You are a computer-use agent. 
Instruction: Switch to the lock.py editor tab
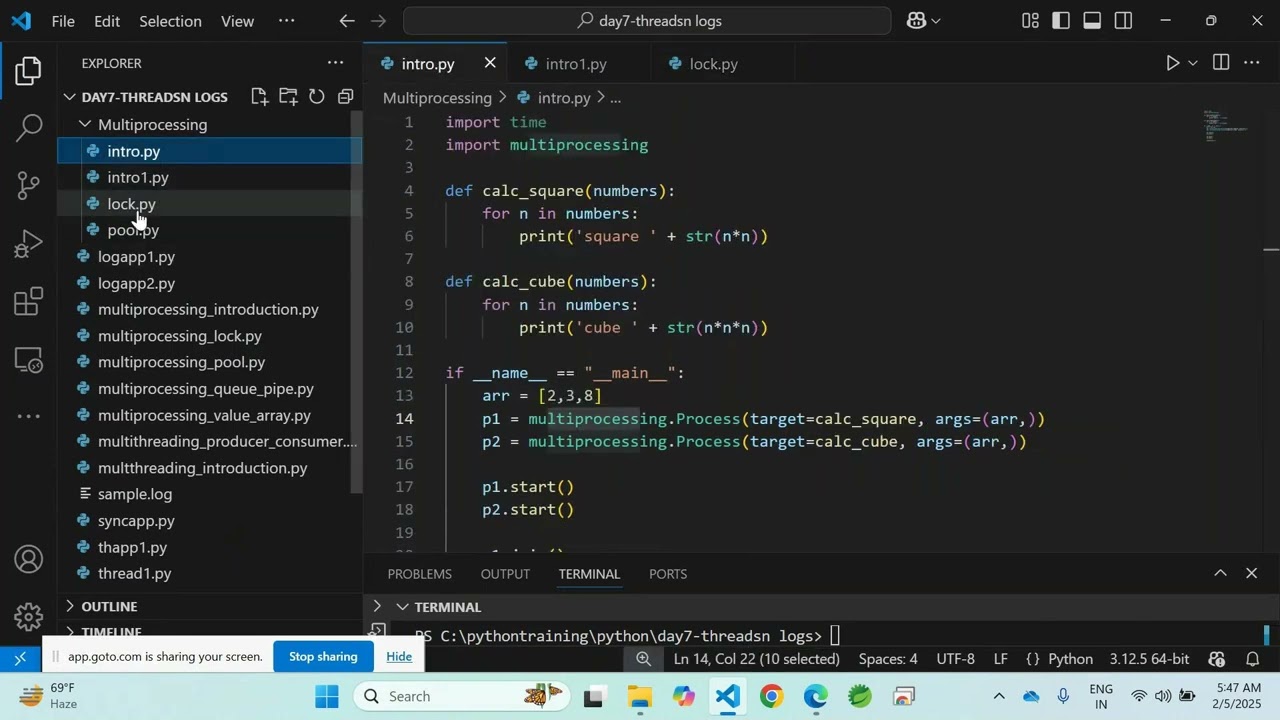(x=713, y=64)
